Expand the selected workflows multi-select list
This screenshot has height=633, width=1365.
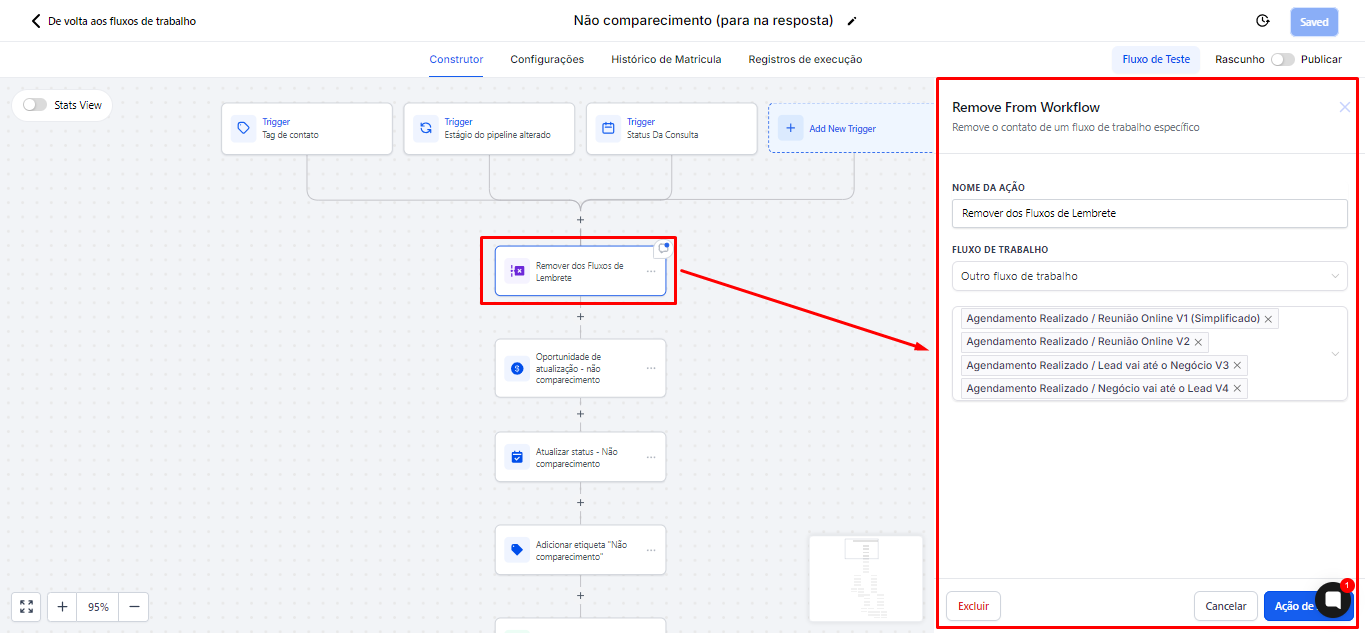click(x=1334, y=354)
